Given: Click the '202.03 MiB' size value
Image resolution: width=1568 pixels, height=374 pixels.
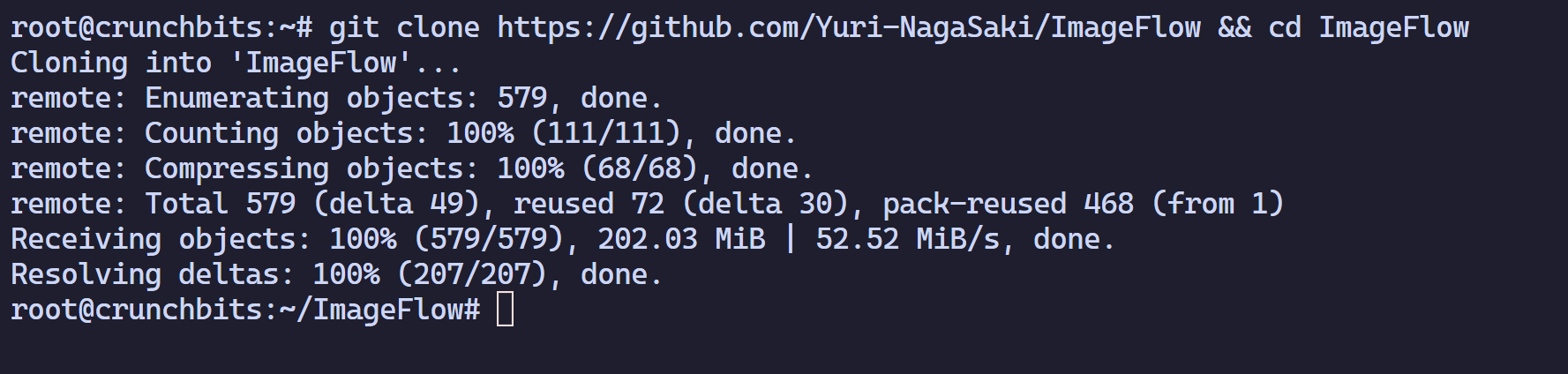Looking at the screenshot, I should pos(681,239).
